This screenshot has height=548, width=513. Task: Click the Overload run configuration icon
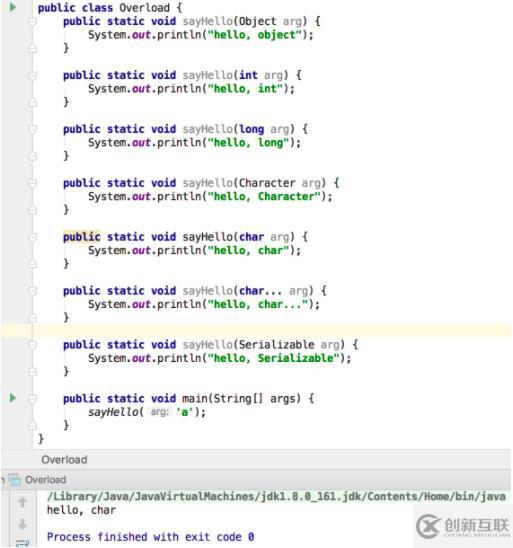(15, 480)
